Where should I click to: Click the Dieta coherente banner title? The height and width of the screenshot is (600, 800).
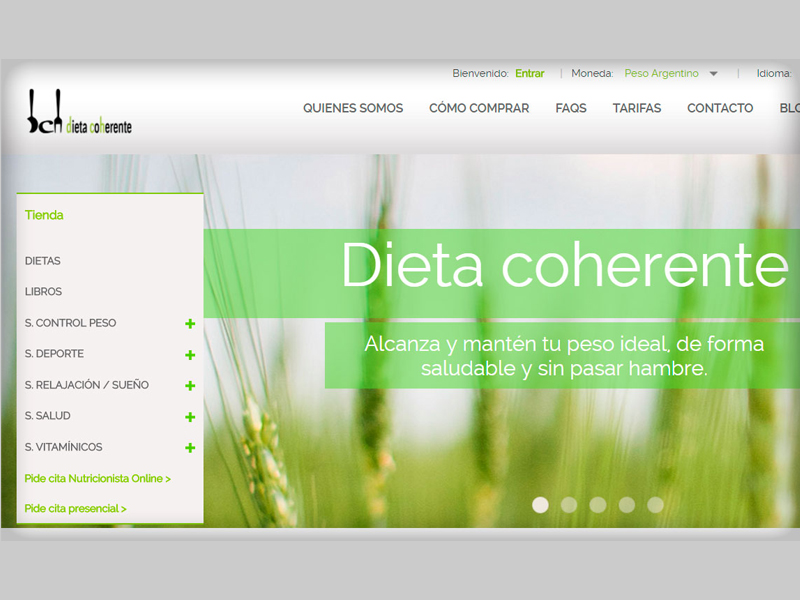click(565, 265)
